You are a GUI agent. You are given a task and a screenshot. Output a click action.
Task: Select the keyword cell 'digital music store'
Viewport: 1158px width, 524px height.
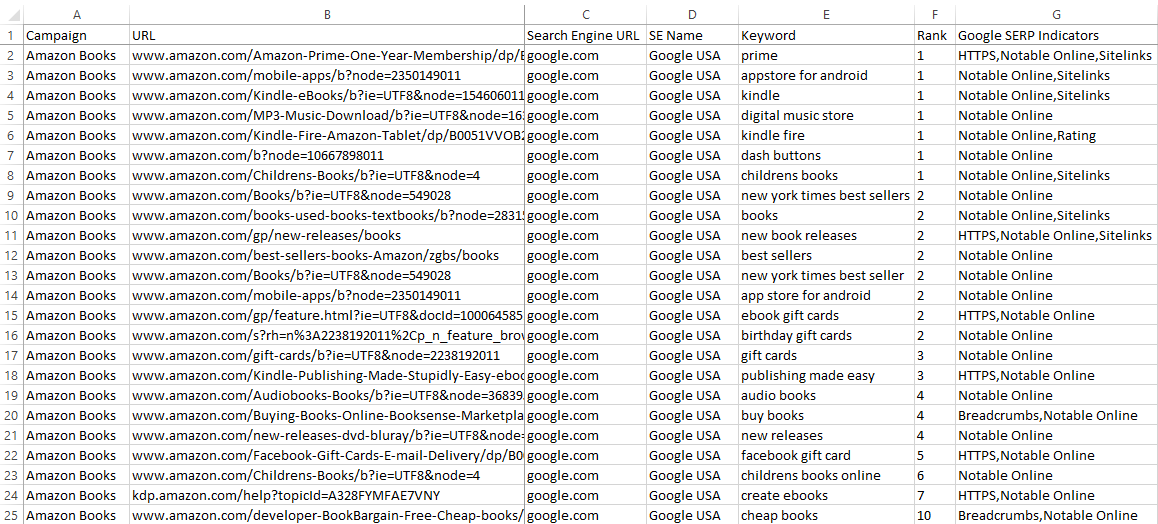[826, 115]
